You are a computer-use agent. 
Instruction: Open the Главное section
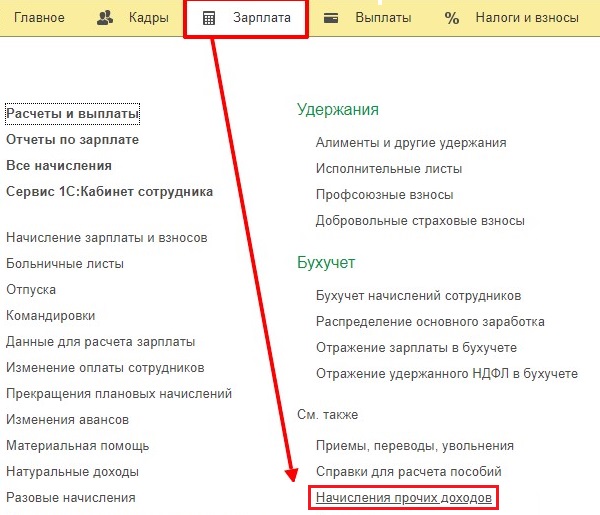[39, 18]
